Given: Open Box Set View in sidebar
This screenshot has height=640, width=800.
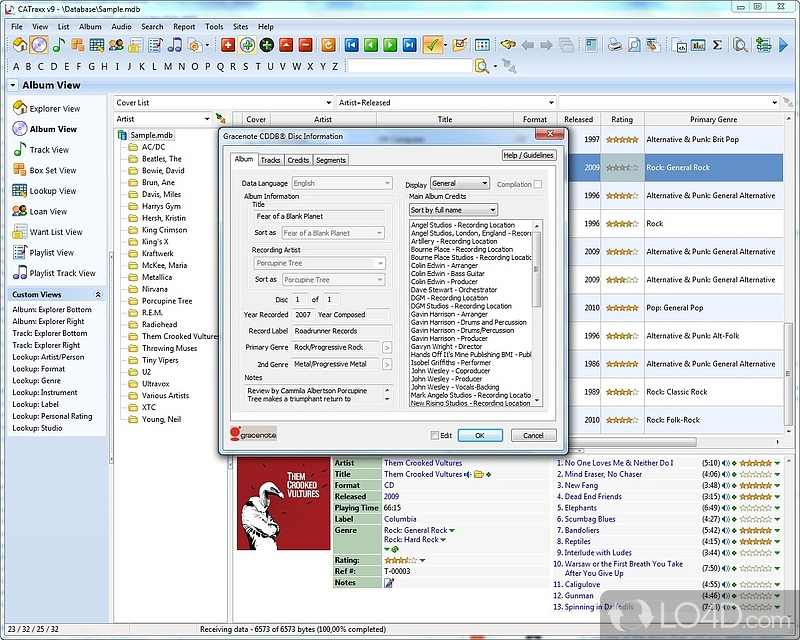Looking at the screenshot, I should coord(52,170).
